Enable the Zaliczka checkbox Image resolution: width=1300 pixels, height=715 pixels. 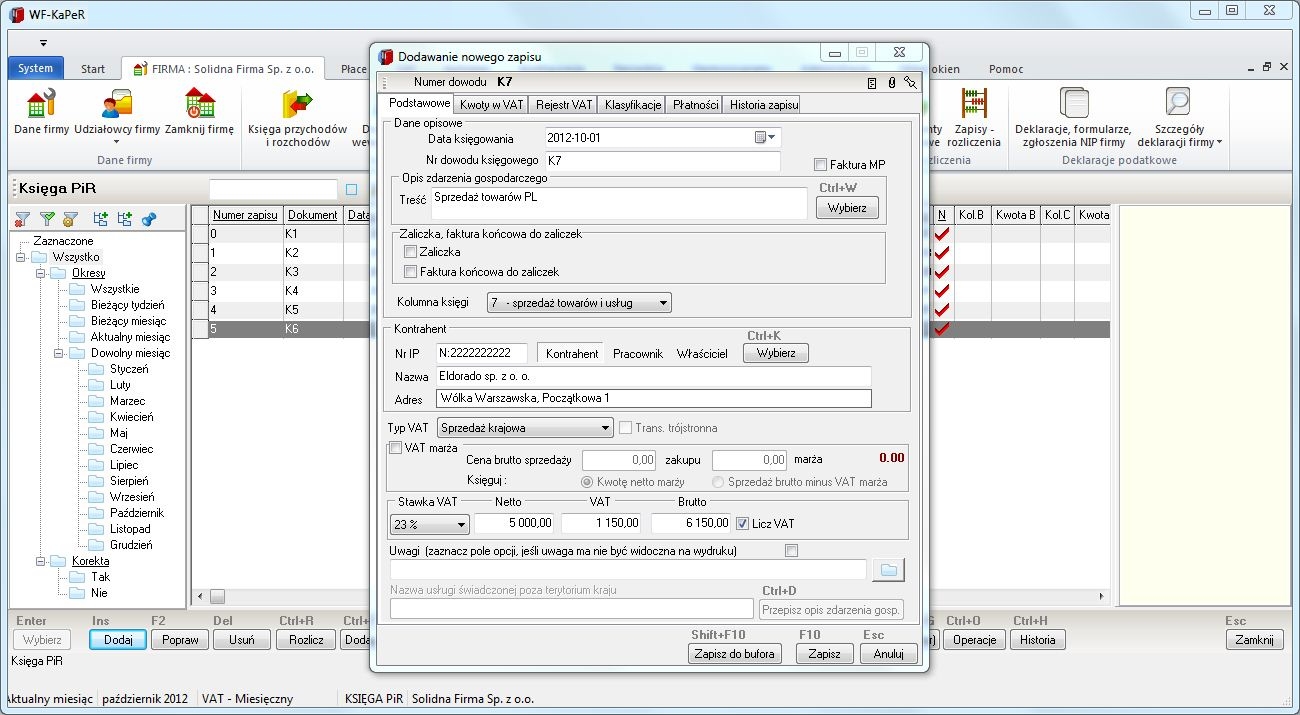pyautogui.click(x=410, y=252)
